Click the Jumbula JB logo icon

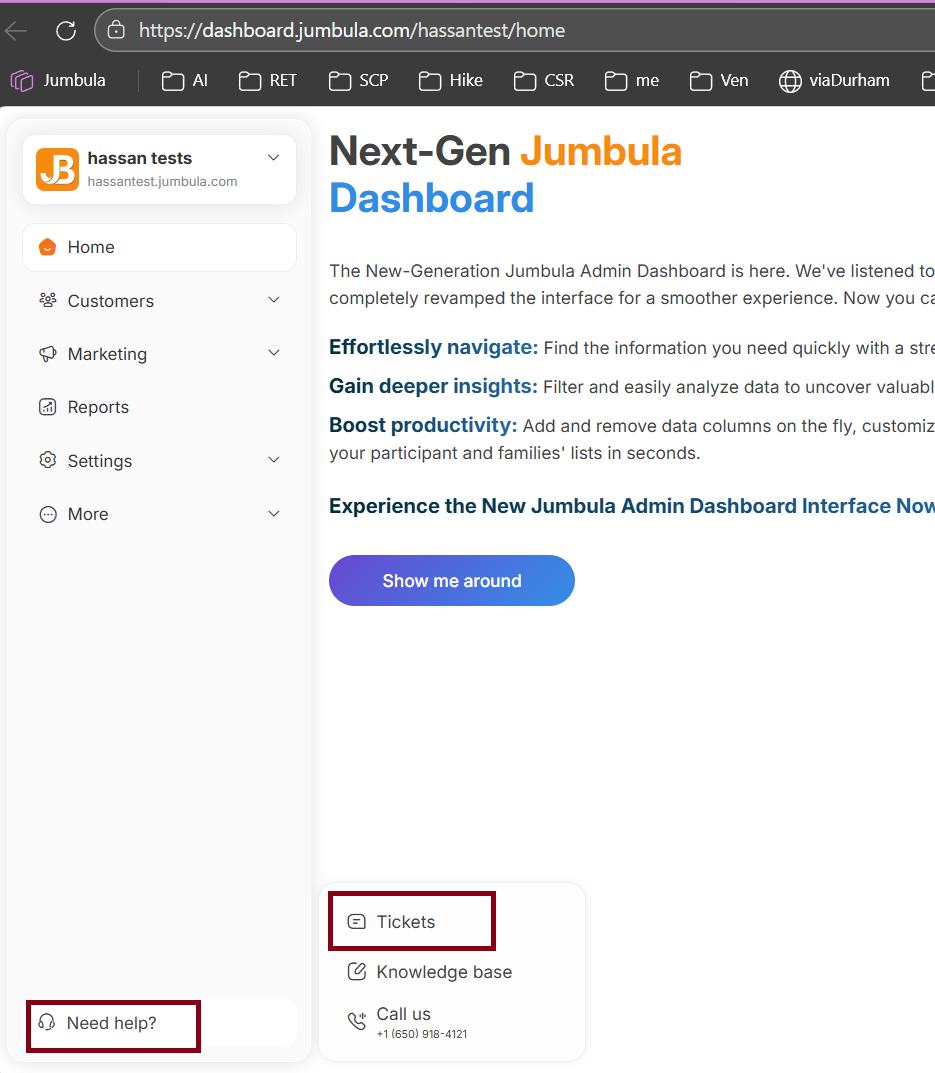(x=57, y=169)
